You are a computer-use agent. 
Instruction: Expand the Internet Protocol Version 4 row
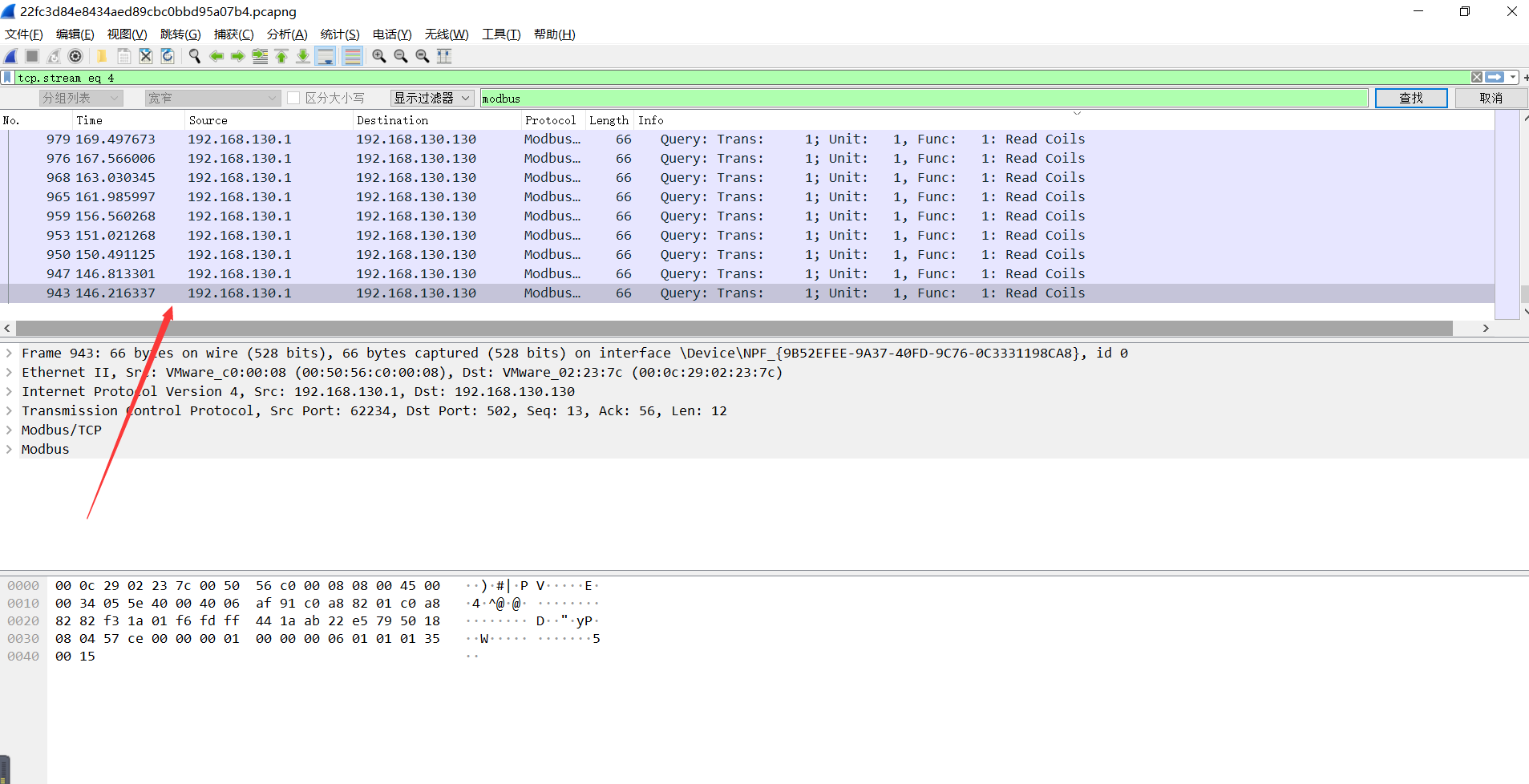tap(9, 391)
